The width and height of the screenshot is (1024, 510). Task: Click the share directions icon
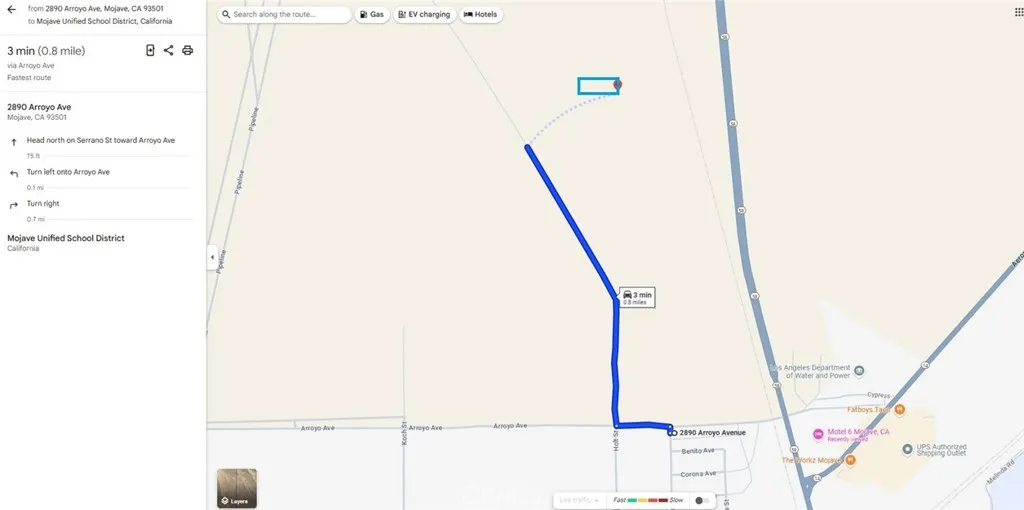(168, 50)
